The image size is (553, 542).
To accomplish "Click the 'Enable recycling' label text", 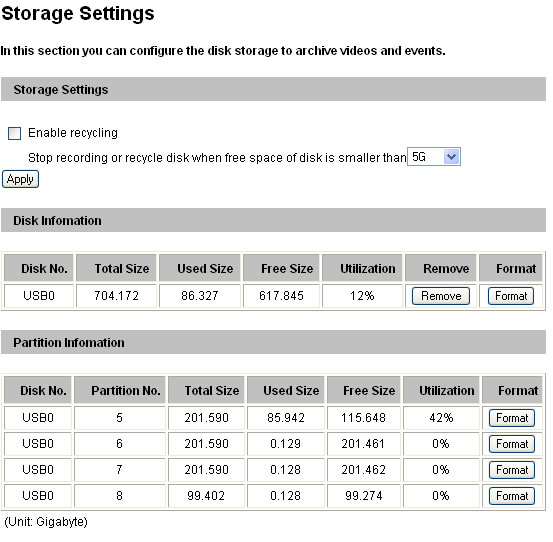I will [73, 133].
